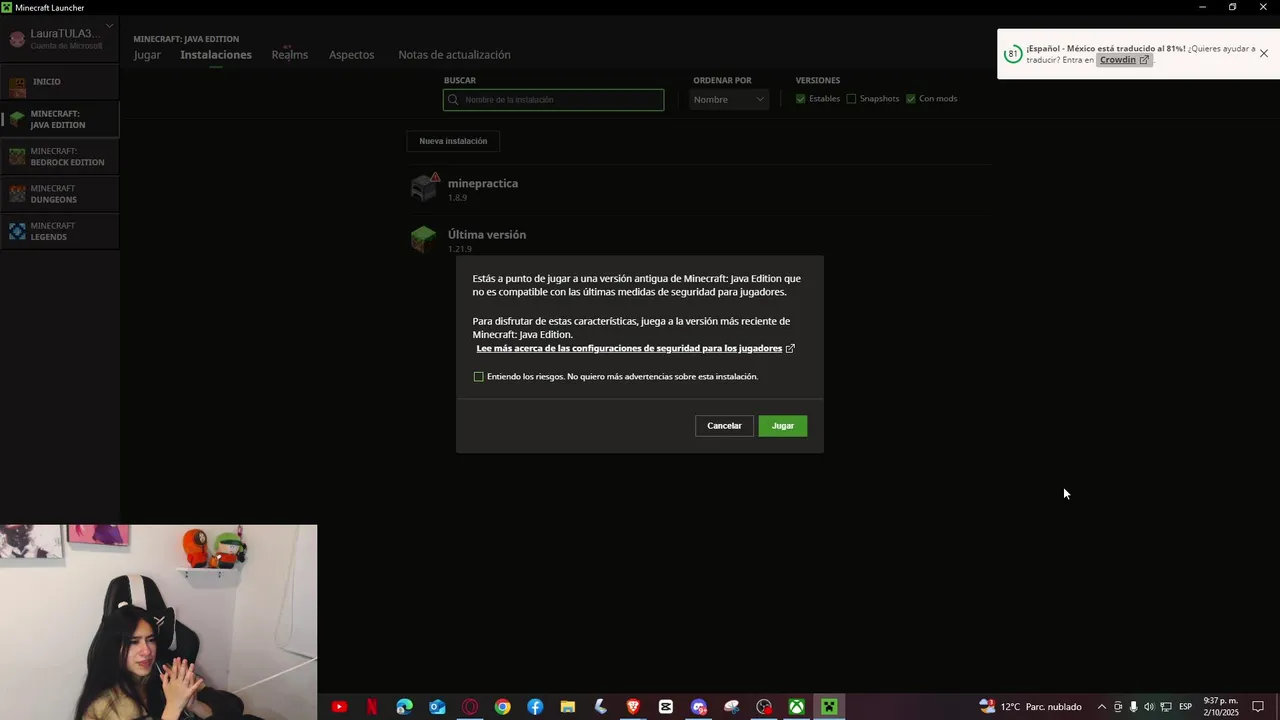Switch to the Jugar tab

pos(147,55)
